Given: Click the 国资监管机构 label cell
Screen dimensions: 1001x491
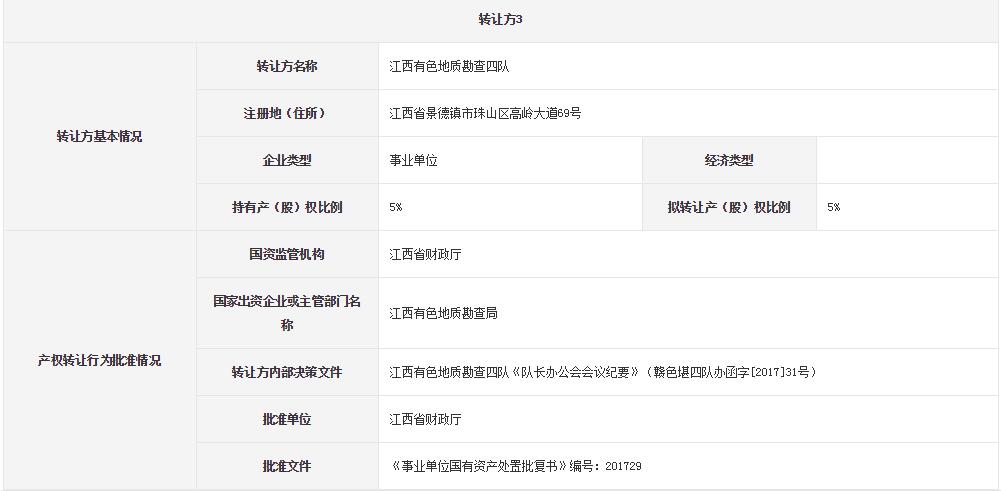Looking at the screenshot, I should [x=287, y=254].
